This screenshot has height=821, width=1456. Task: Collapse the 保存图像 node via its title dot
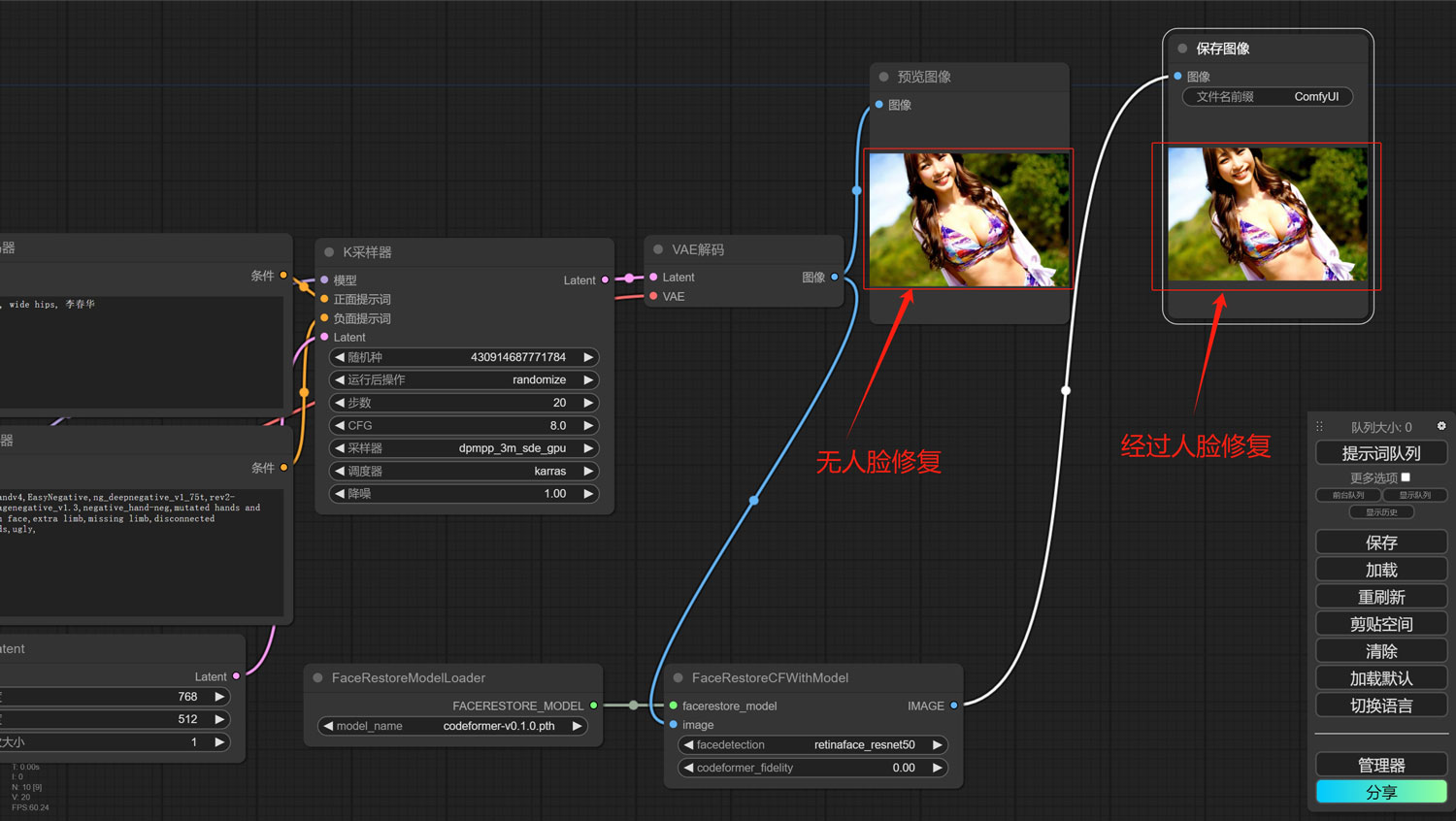[x=1182, y=49]
